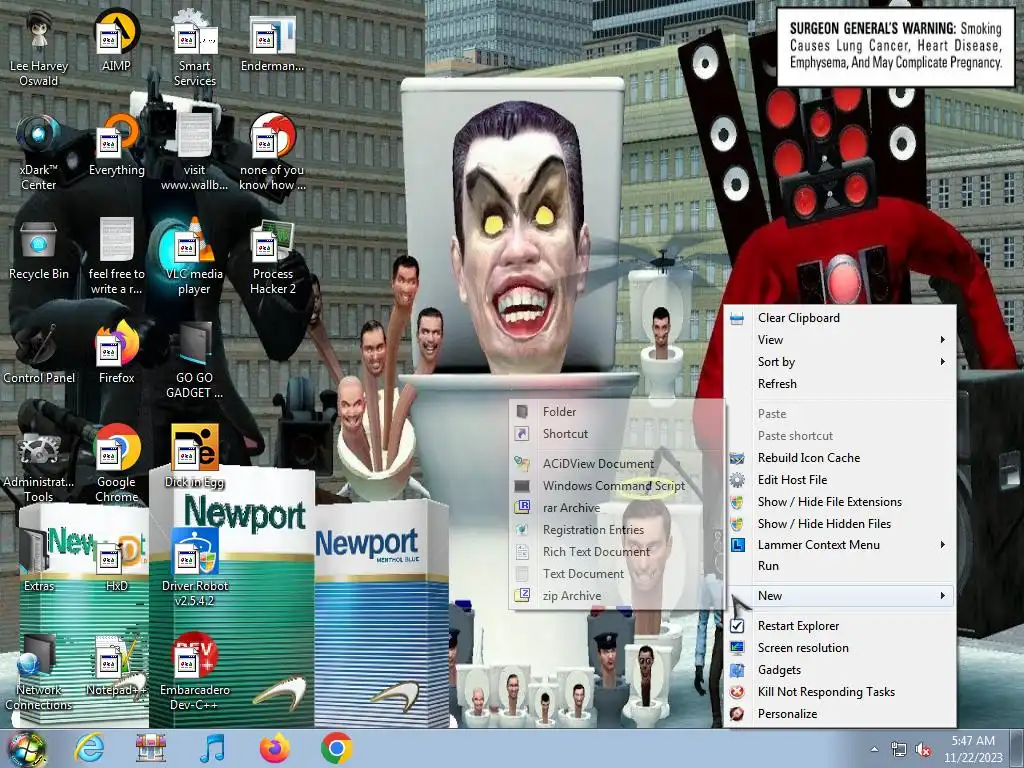1024x768 pixels.
Task: Open the Windows Start menu orb
Action: point(27,749)
